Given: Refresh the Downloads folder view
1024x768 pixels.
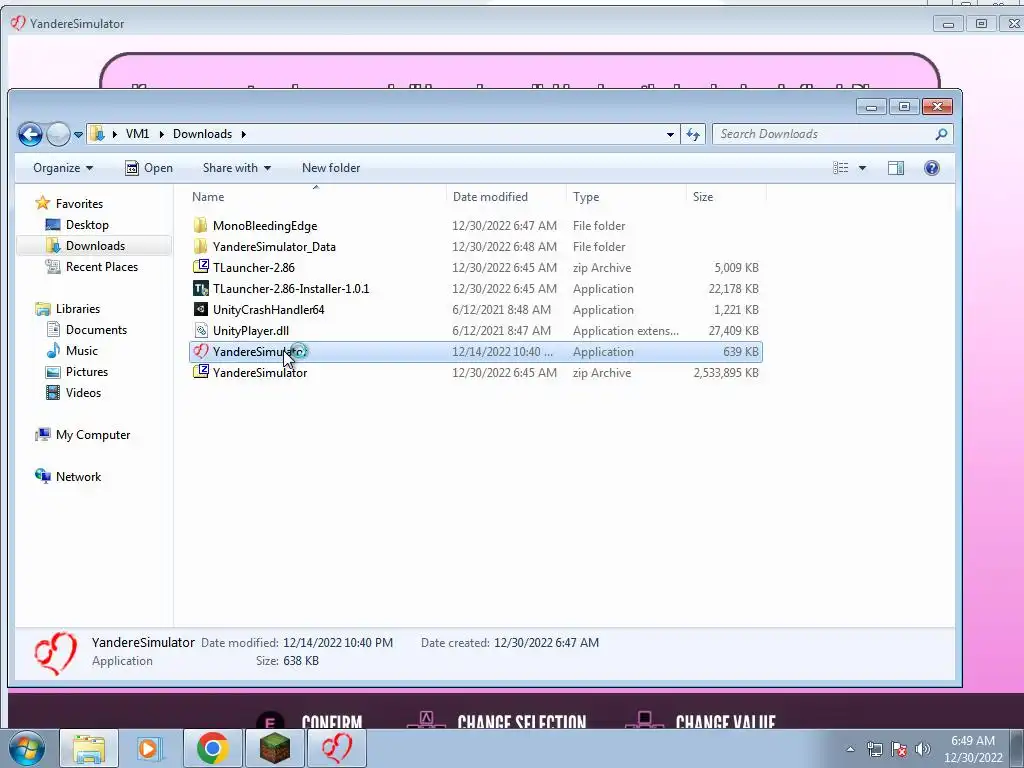Looking at the screenshot, I should pos(693,135).
